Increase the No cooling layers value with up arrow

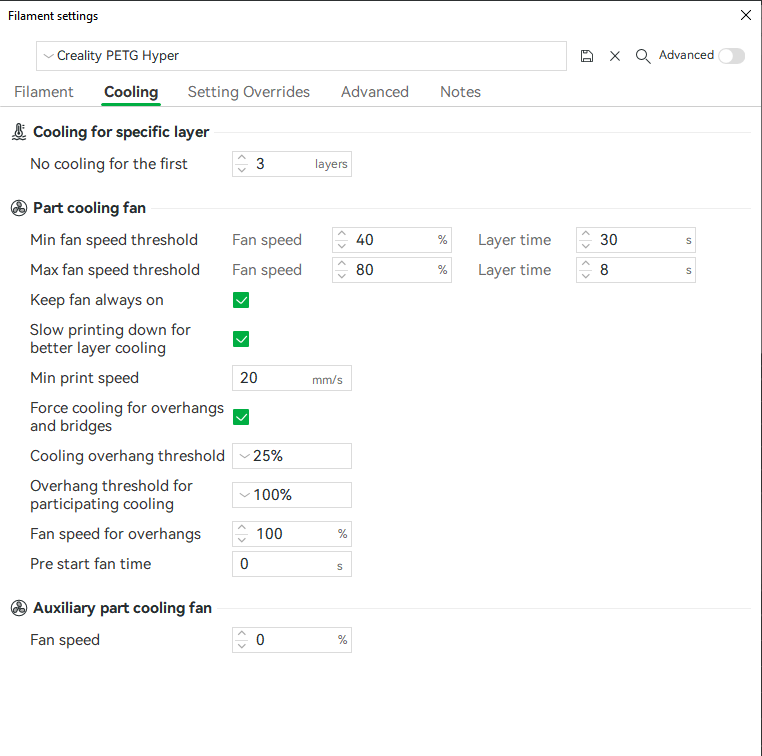coord(241,158)
